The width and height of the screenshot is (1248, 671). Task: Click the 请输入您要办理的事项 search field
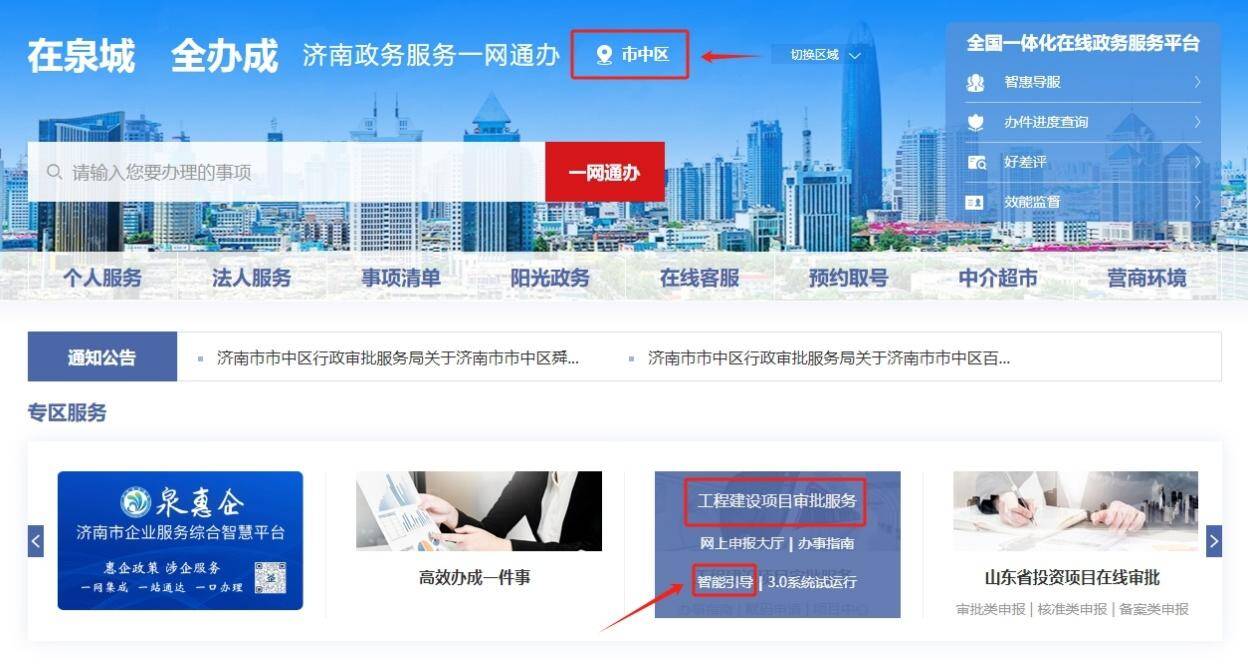pyautogui.click(x=286, y=172)
